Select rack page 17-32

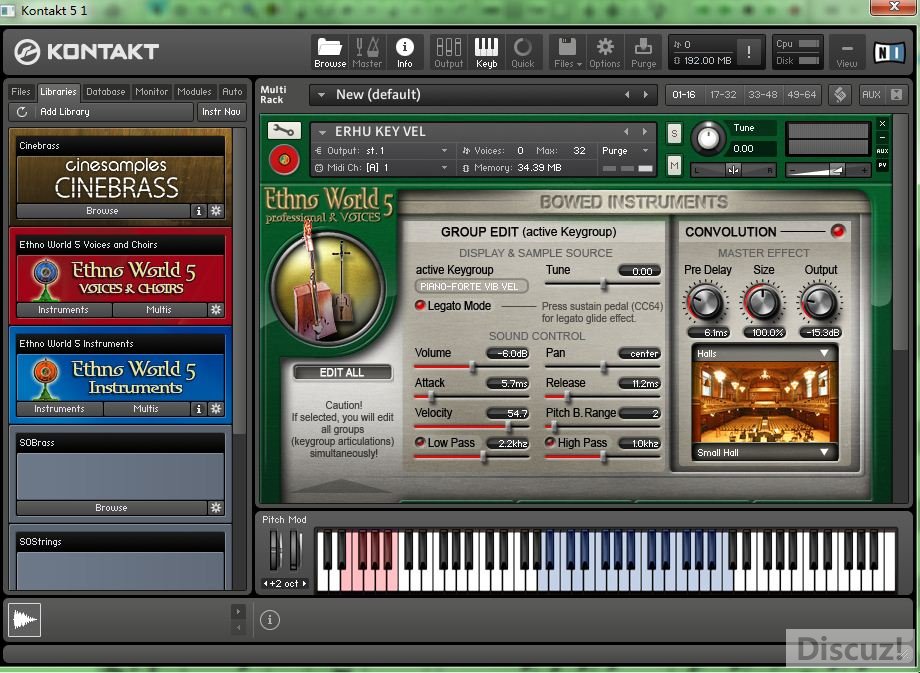point(723,94)
